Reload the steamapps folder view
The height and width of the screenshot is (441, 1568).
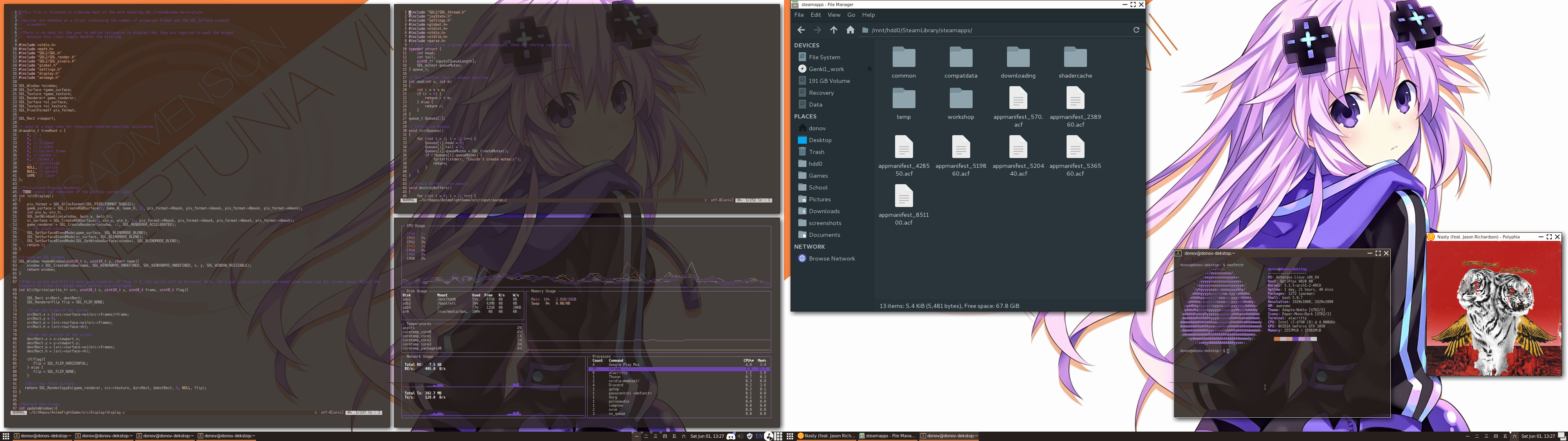coord(1136,30)
